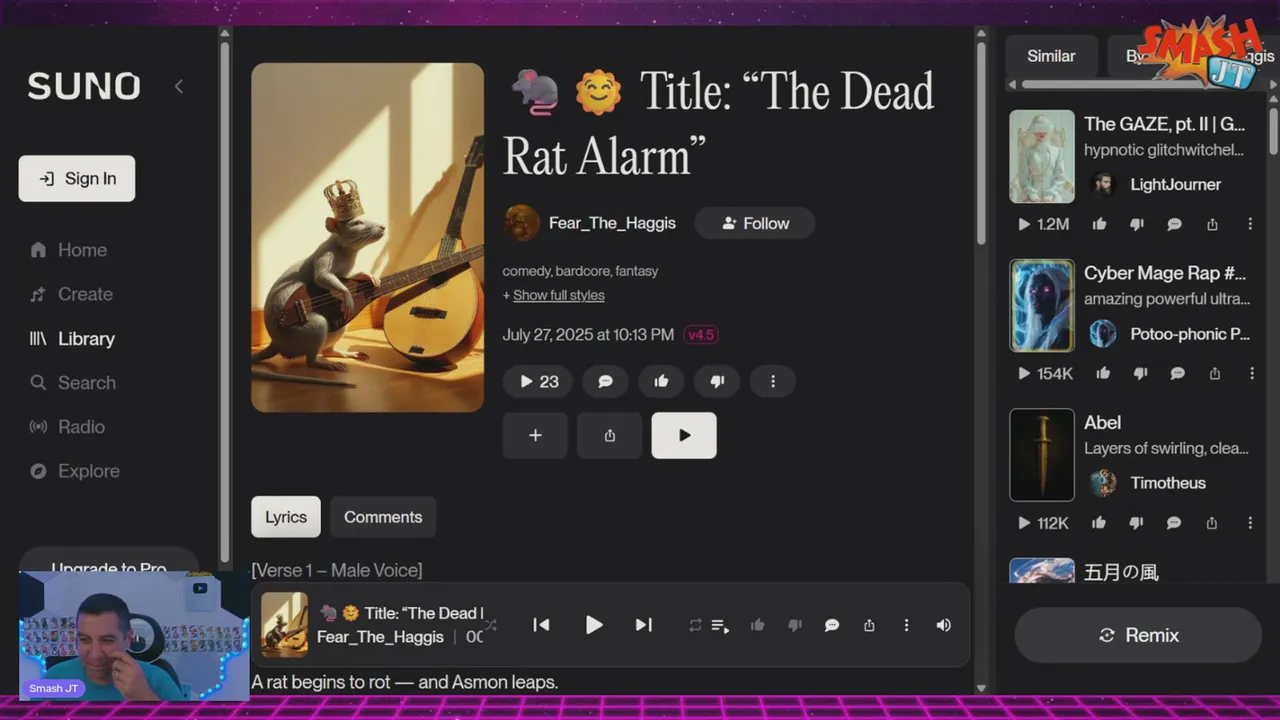
Task: Toggle repeat in player bar
Action: pos(695,625)
